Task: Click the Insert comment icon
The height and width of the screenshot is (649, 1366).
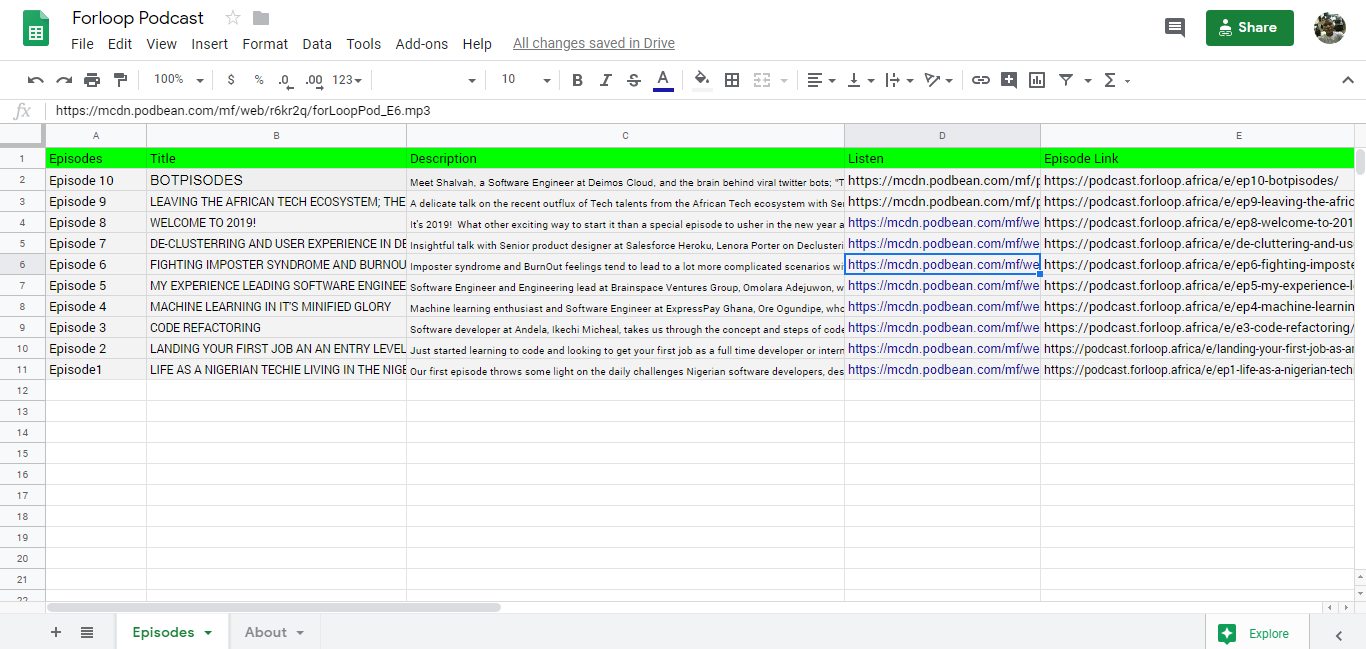Action: click(1009, 80)
